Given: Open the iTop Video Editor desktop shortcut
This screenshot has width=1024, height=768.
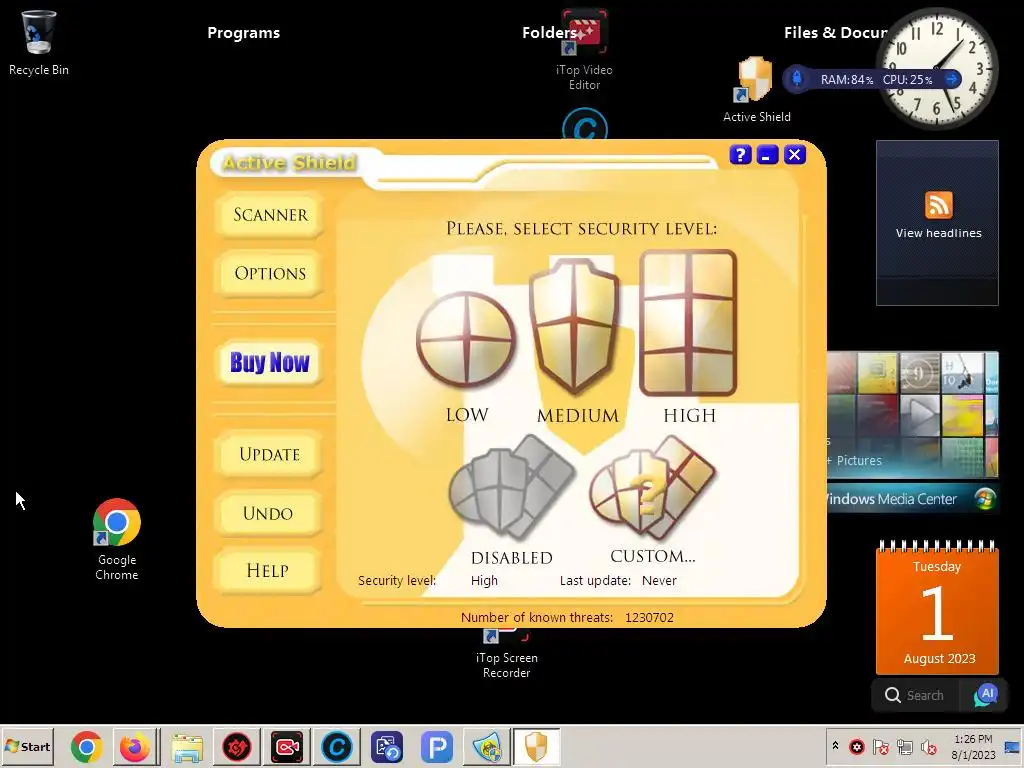Looking at the screenshot, I should click(584, 50).
